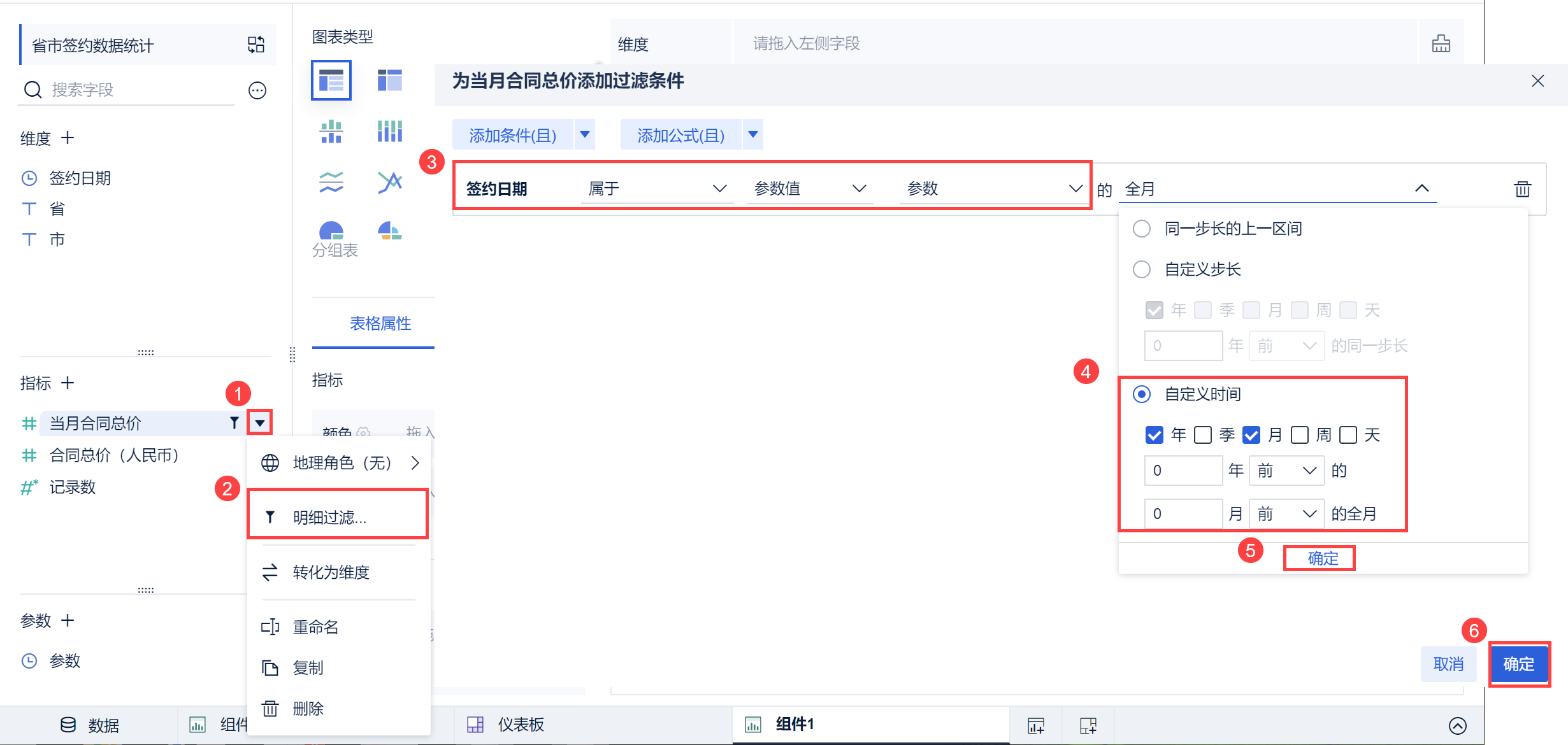The height and width of the screenshot is (745, 1568).
Task: Add a new dimension with plus icon
Action: tap(68, 138)
